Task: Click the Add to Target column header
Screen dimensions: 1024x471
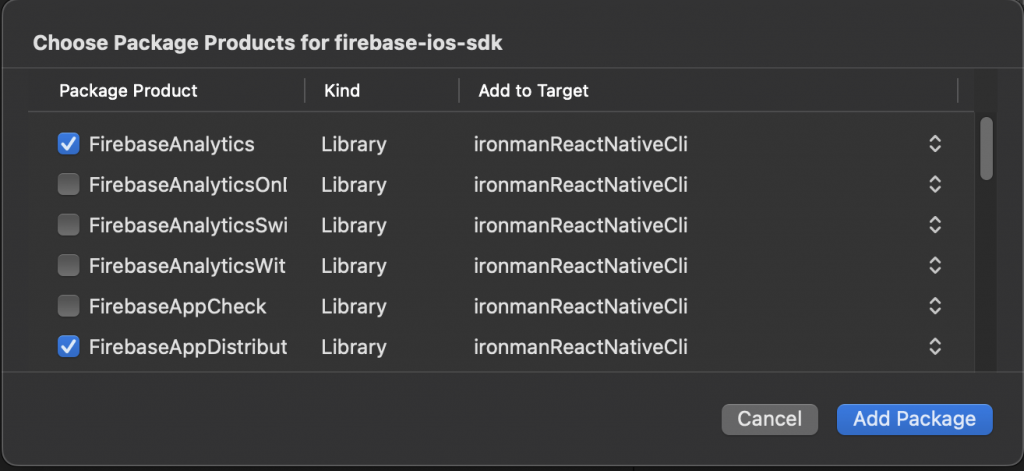Action: click(533, 91)
